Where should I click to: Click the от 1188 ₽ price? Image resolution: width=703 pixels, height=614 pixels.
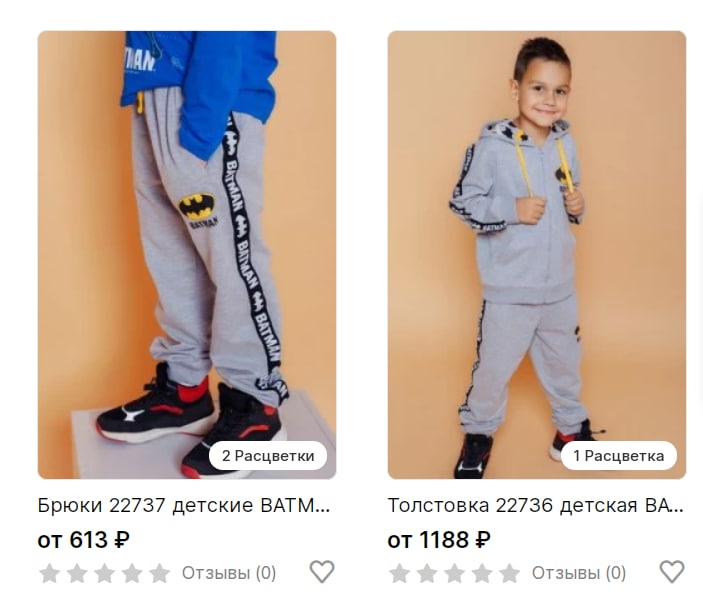(439, 540)
